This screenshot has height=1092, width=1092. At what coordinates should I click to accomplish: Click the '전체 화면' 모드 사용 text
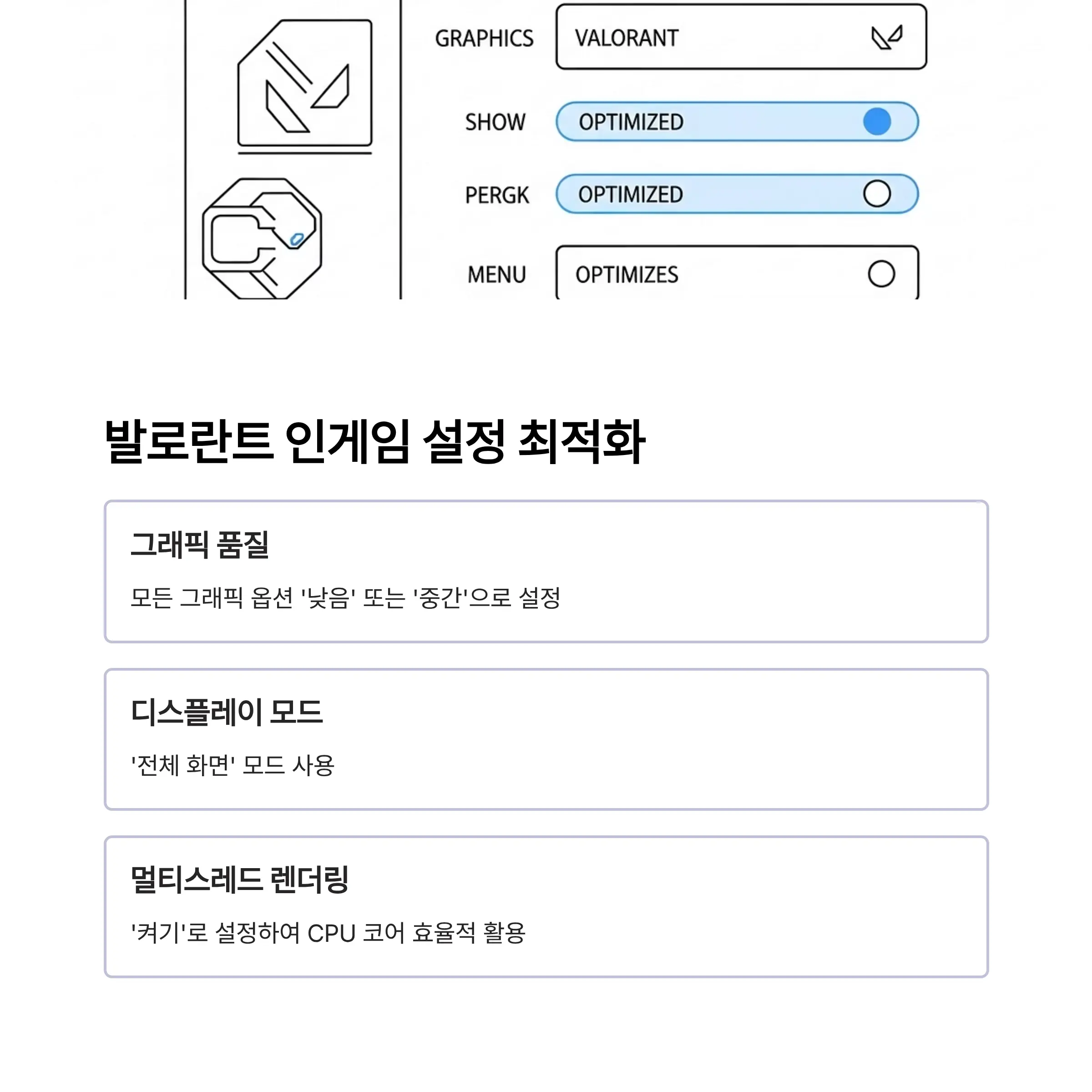233,765
